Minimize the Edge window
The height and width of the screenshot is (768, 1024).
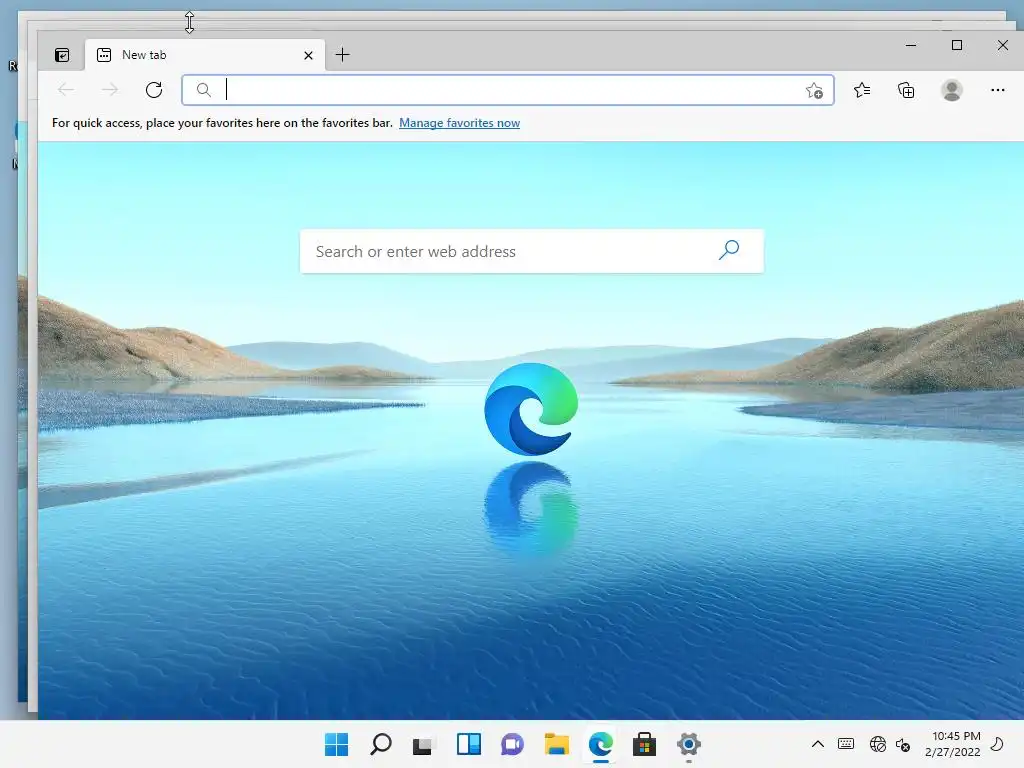point(911,45)
